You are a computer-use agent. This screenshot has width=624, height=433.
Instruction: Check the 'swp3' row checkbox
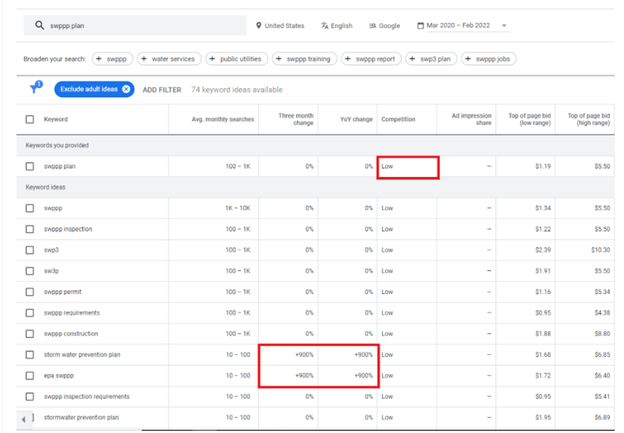coord(30,250)
